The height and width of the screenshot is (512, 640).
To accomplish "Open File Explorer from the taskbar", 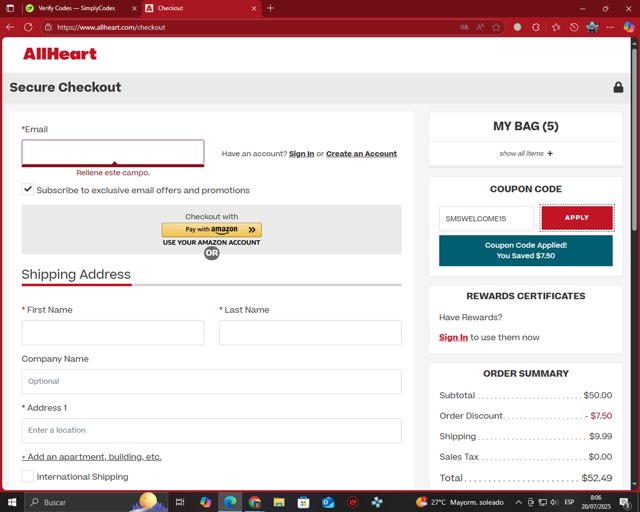I will (279, 502).
